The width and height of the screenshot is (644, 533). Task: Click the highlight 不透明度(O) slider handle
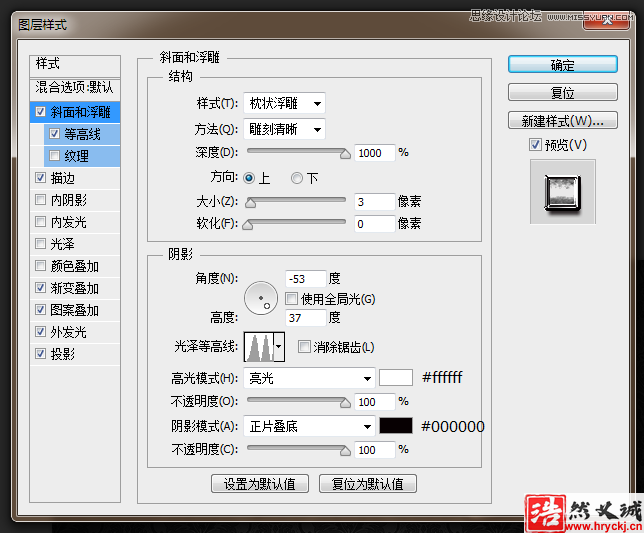pos(345,403)
